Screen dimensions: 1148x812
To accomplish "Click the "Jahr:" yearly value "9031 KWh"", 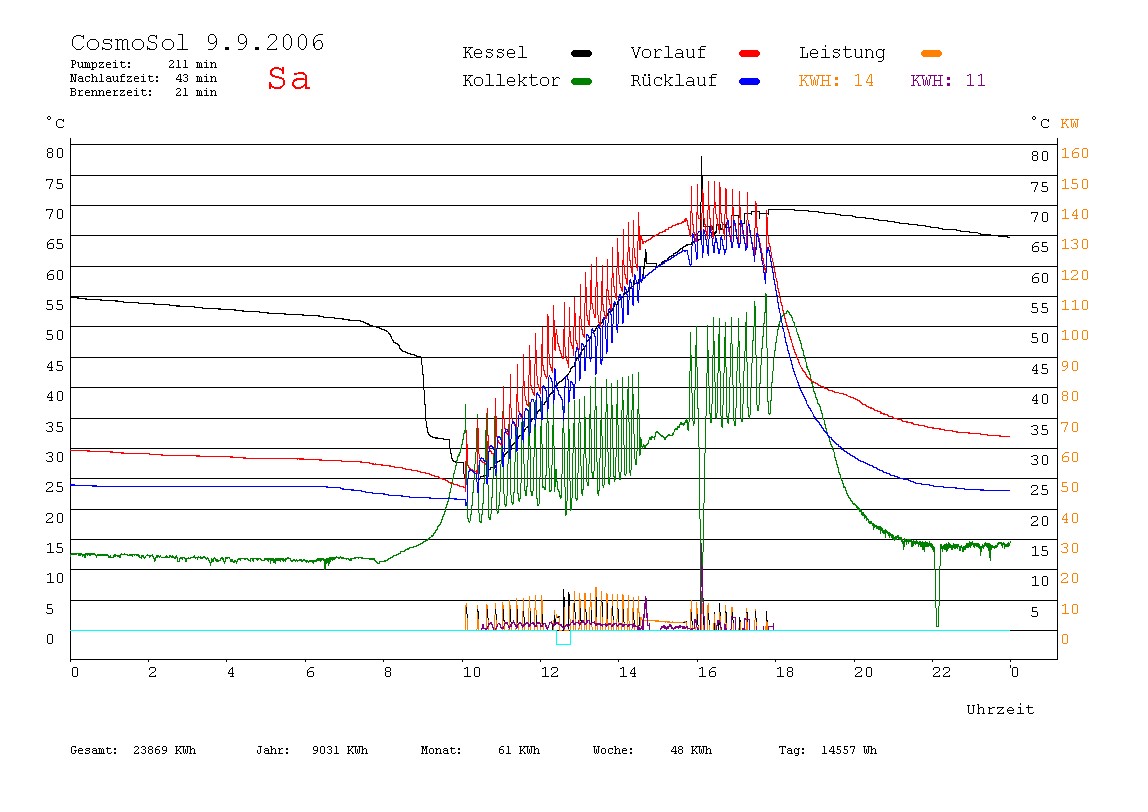I will (340, 750).
